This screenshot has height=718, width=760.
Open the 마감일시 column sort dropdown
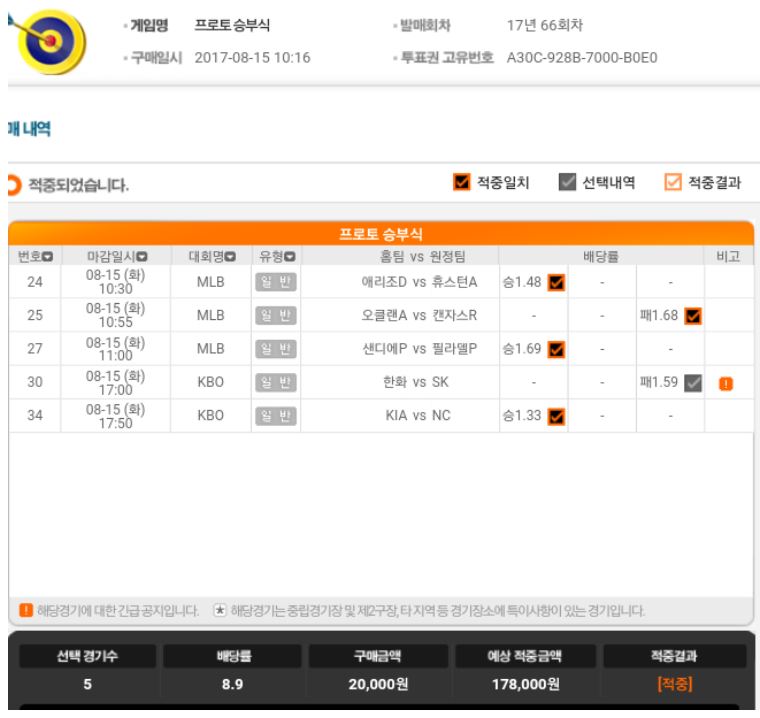(142, 257)
